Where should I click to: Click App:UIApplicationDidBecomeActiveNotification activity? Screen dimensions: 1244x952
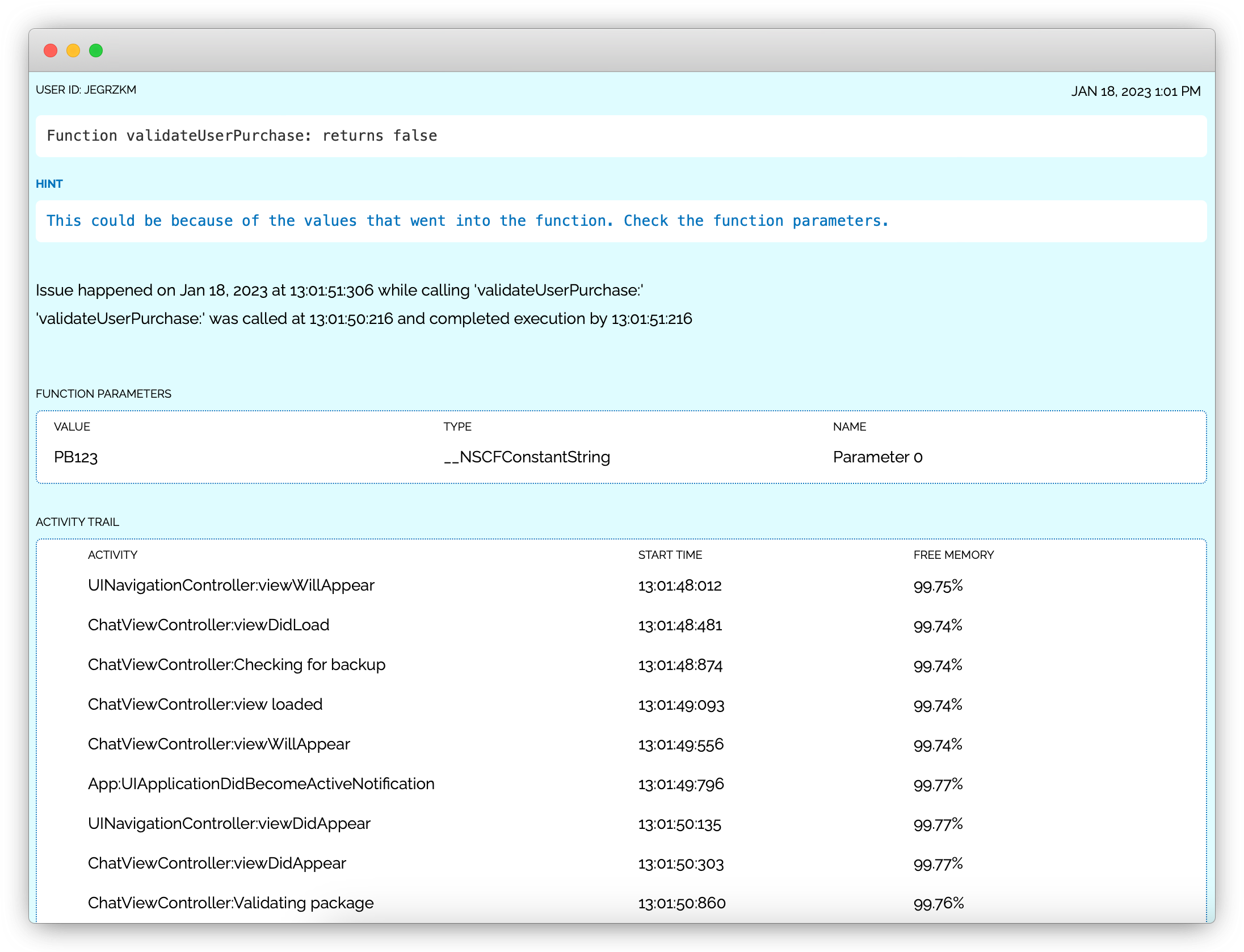[261, 784]
